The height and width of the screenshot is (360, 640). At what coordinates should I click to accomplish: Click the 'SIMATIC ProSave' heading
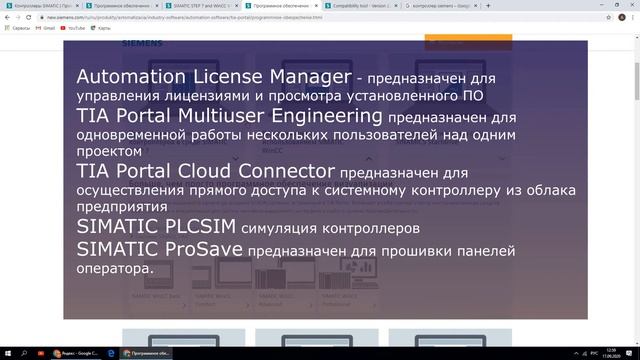click(160, 249)
